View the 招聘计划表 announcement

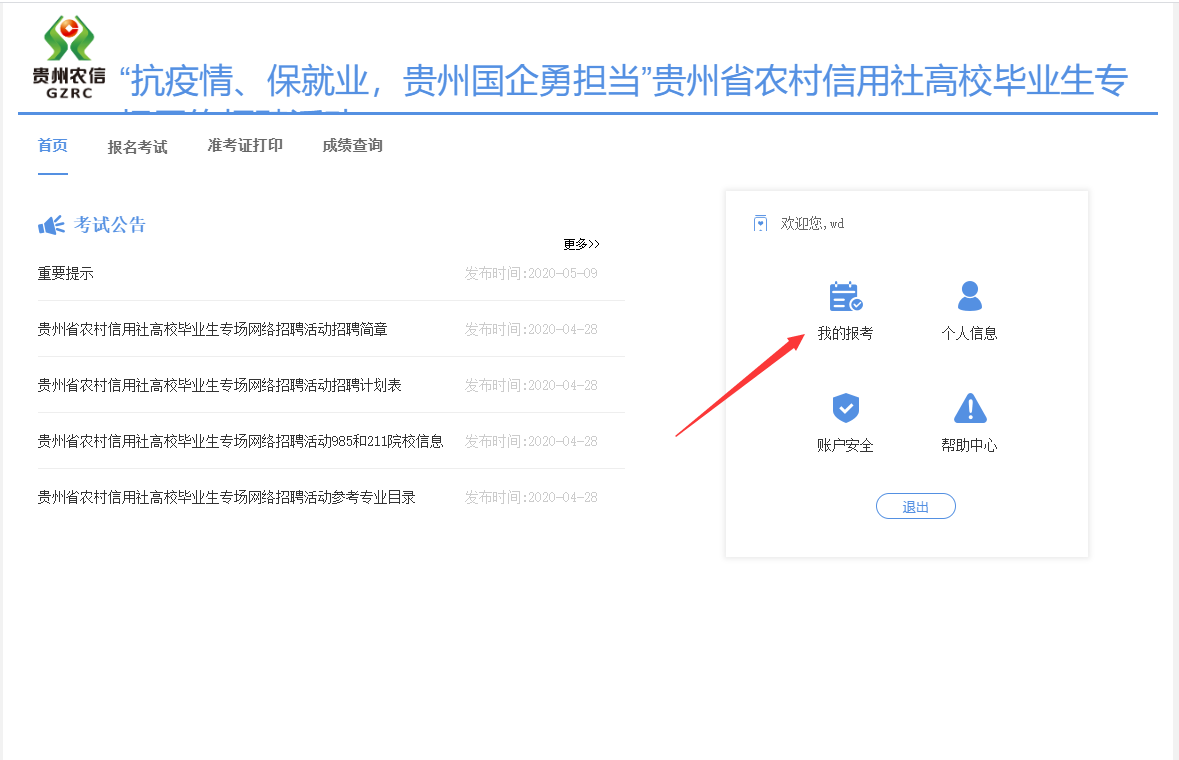tap(219, 385)
